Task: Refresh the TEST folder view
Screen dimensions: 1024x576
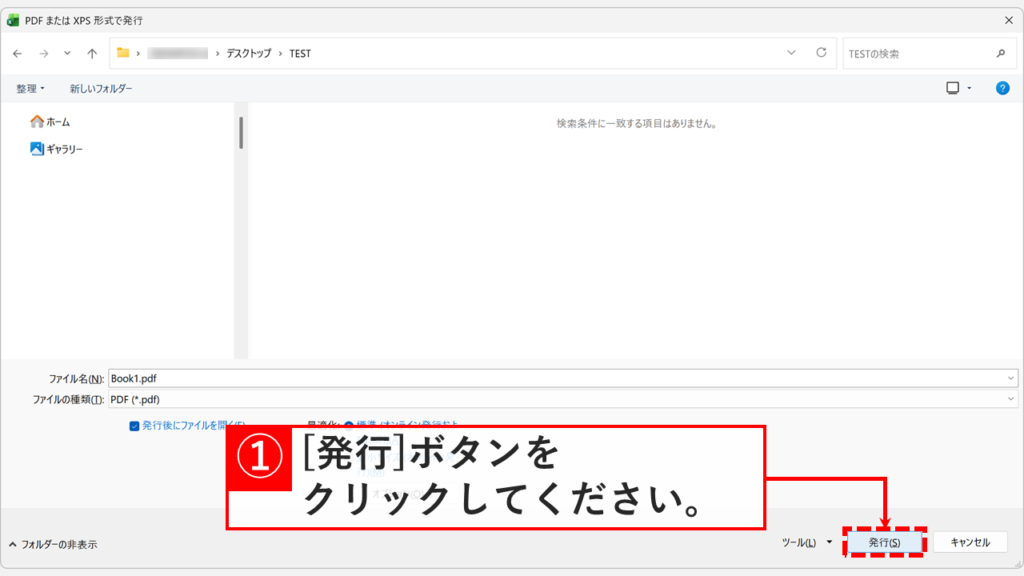Action: [821, 53]
